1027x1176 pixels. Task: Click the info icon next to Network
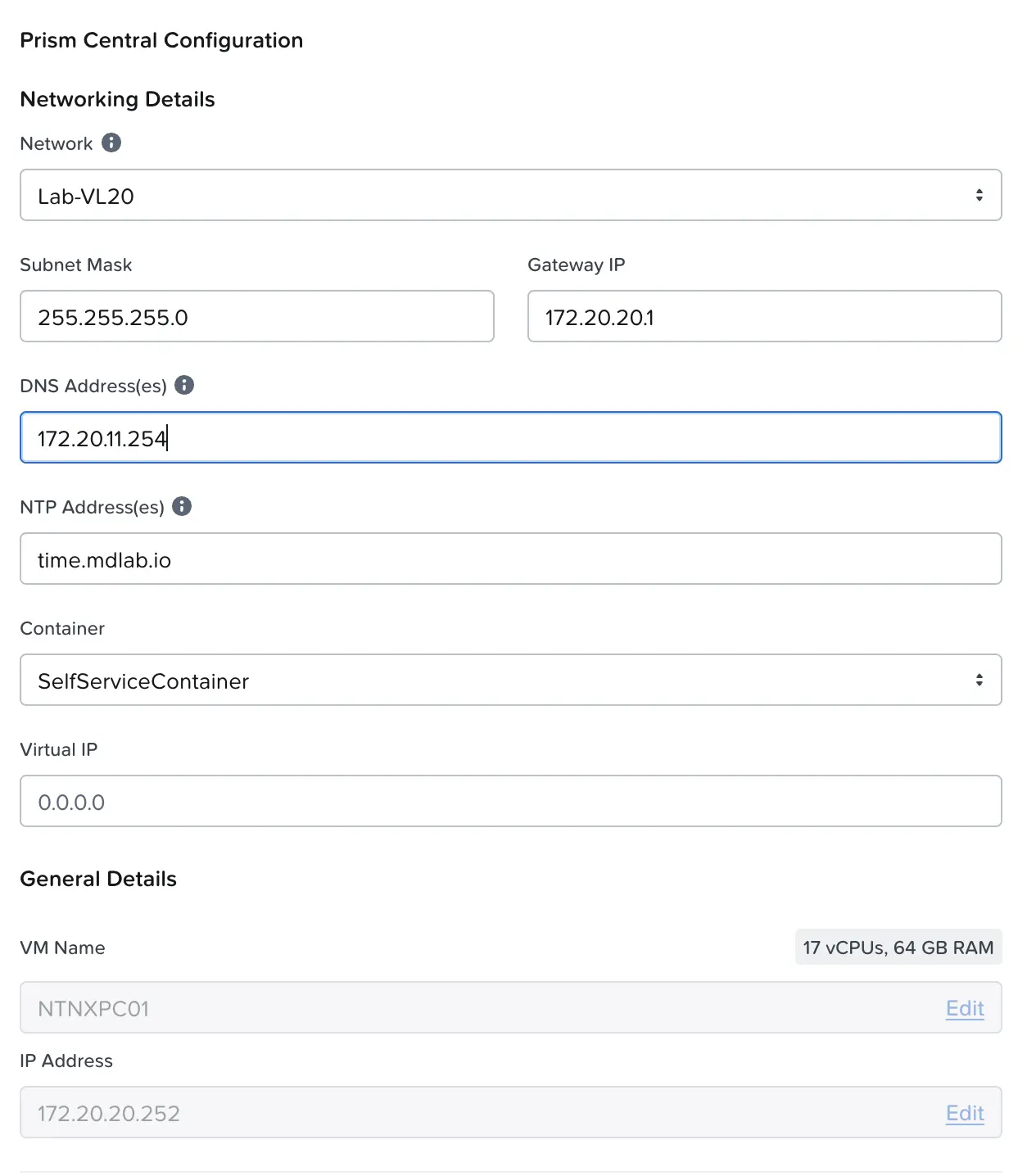(111, 142)
